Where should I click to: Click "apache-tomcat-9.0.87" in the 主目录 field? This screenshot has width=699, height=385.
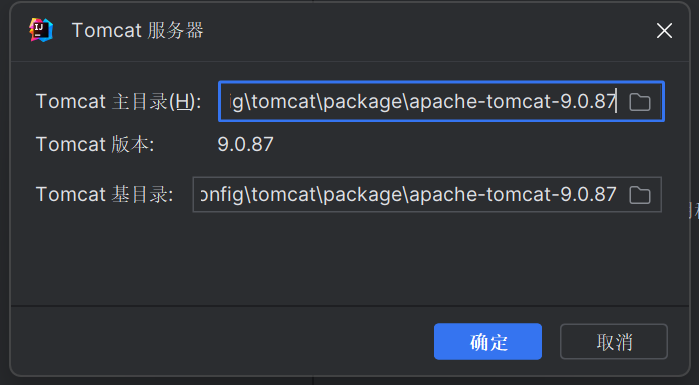tap(513, 102)
